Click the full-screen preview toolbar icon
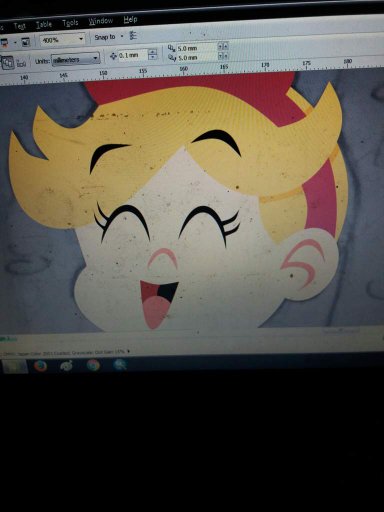 pos(25,42)
